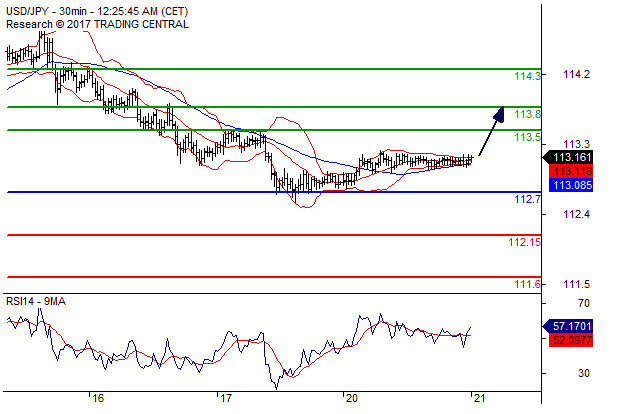The image size is (618, 414).
Task: Click the RSI 30 level label
Action: 584,373
